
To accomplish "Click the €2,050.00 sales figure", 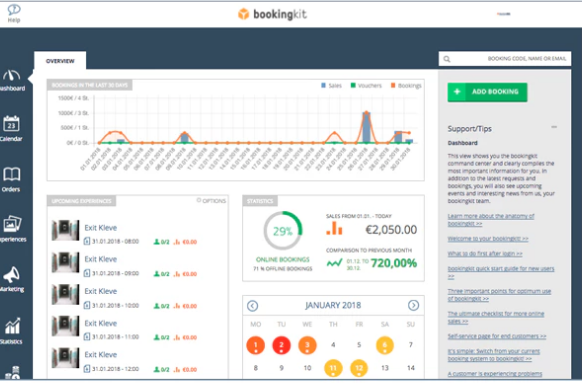I will coord(391,230).
